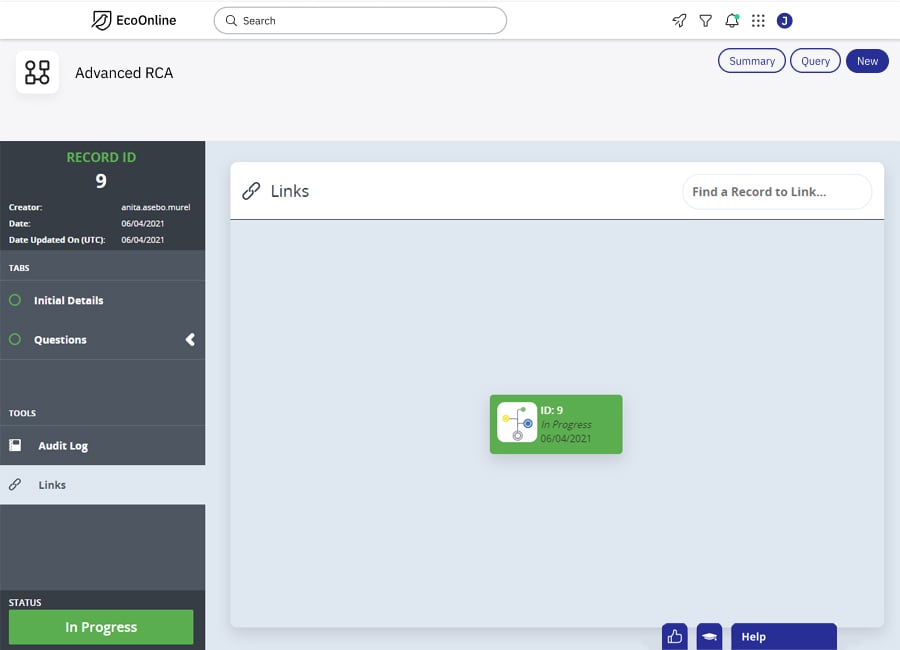Viewport: 900px width, 650px height.
Task: Select the Initial Details status circle
Action: point(15,300)
